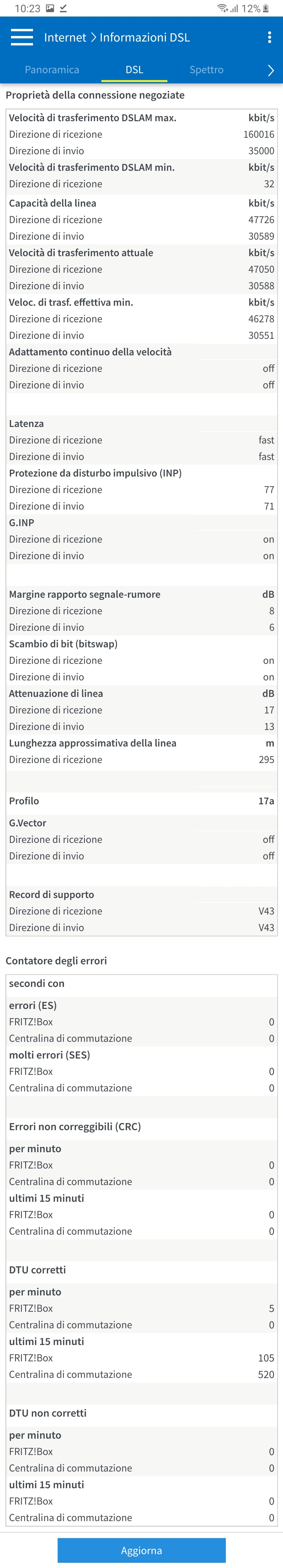Screen dimensions: 283x1568
Task: Select the DSL tab
Action: point(134,70)
